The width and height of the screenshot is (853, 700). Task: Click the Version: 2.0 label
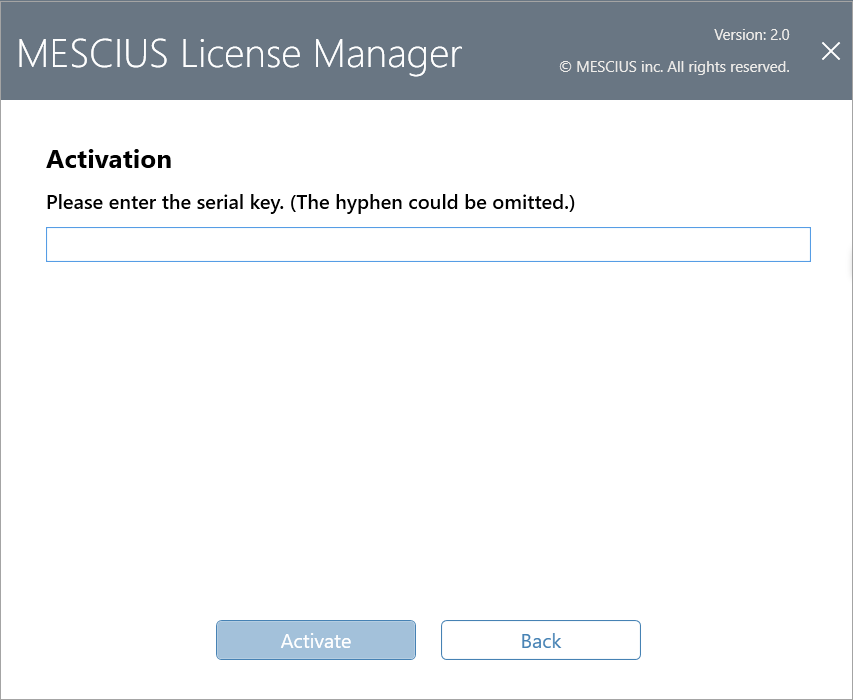click(x=751, y=35)
